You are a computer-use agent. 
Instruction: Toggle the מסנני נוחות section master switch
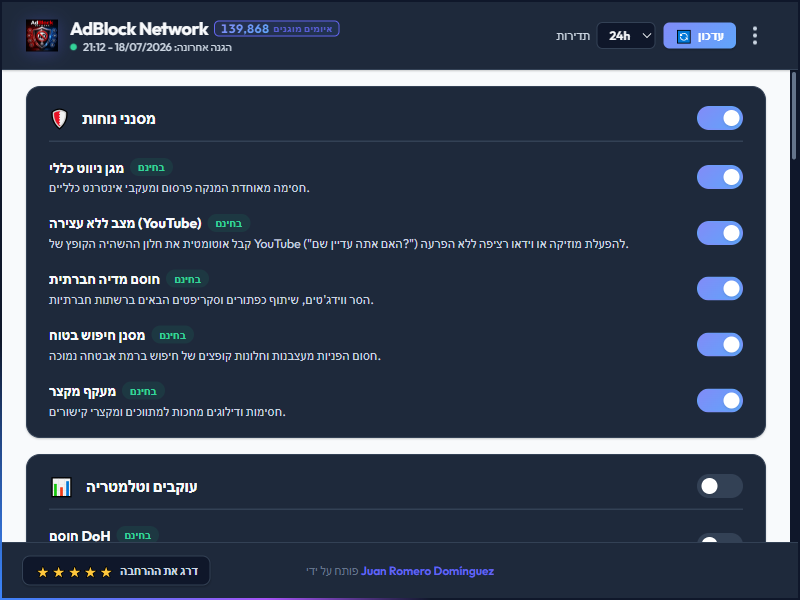tap(719, 118)
